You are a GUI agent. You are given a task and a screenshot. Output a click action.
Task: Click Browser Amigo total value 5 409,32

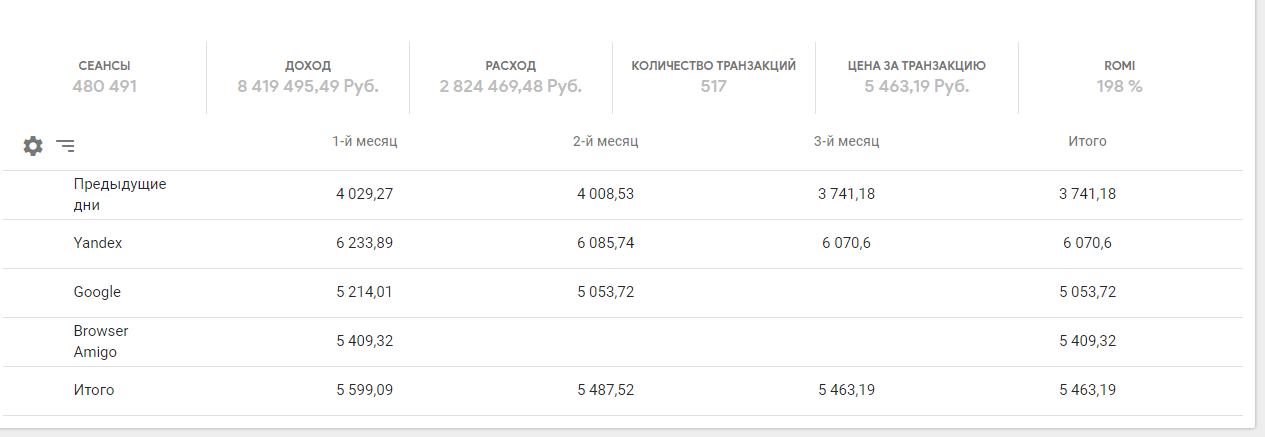[x=1087, y=341]
